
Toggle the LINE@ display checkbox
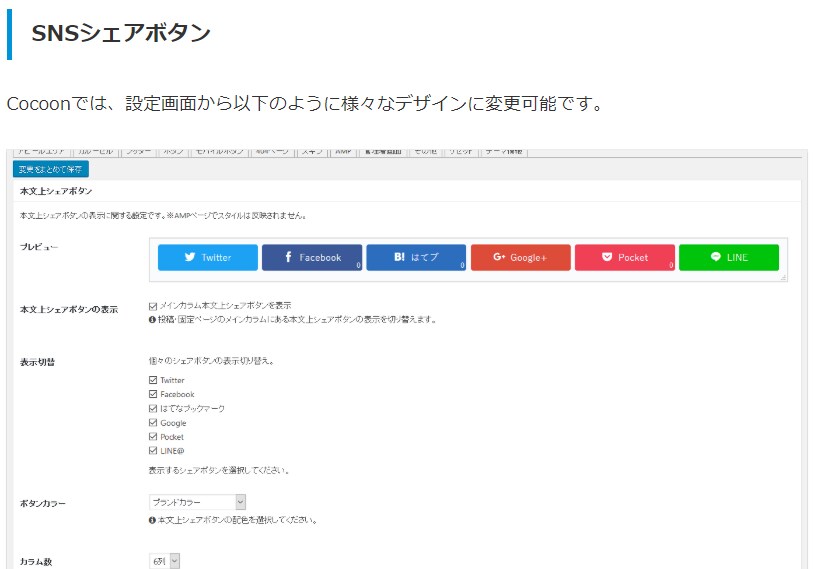pyautogui.click(x=153, y=451)
